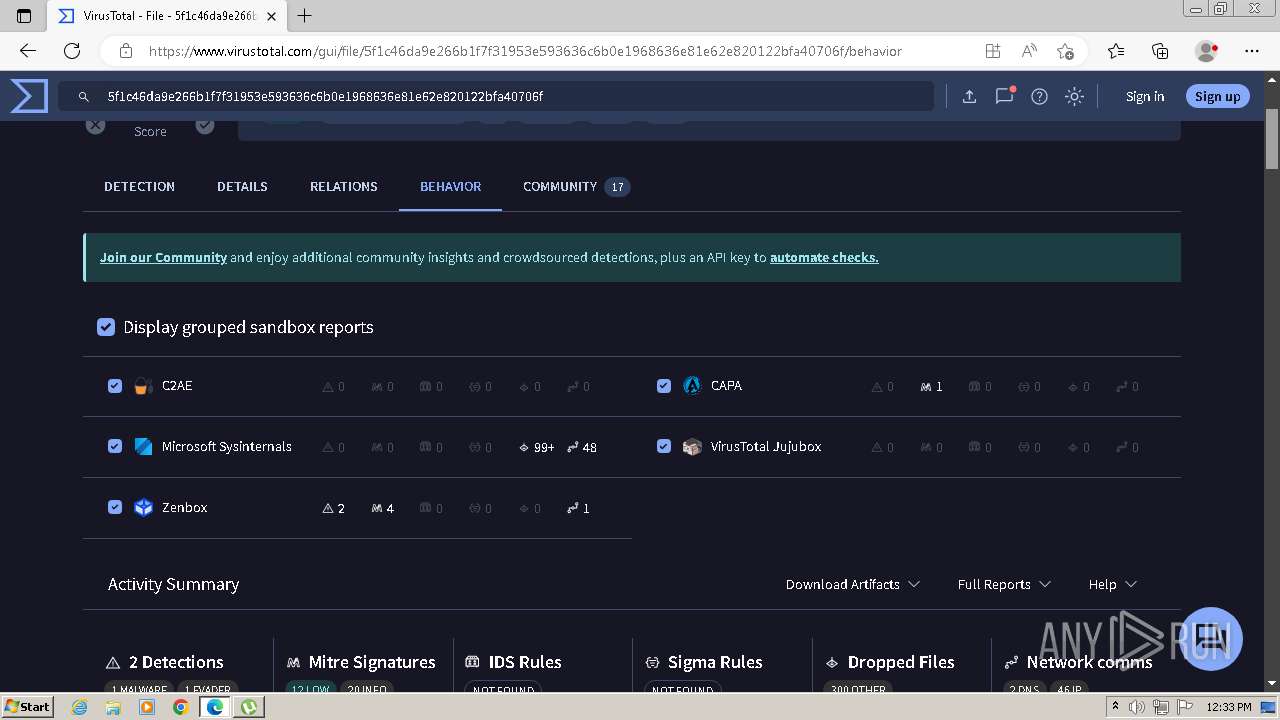Toggle Display grouped sandbox reports checkbox

point(106,327)
